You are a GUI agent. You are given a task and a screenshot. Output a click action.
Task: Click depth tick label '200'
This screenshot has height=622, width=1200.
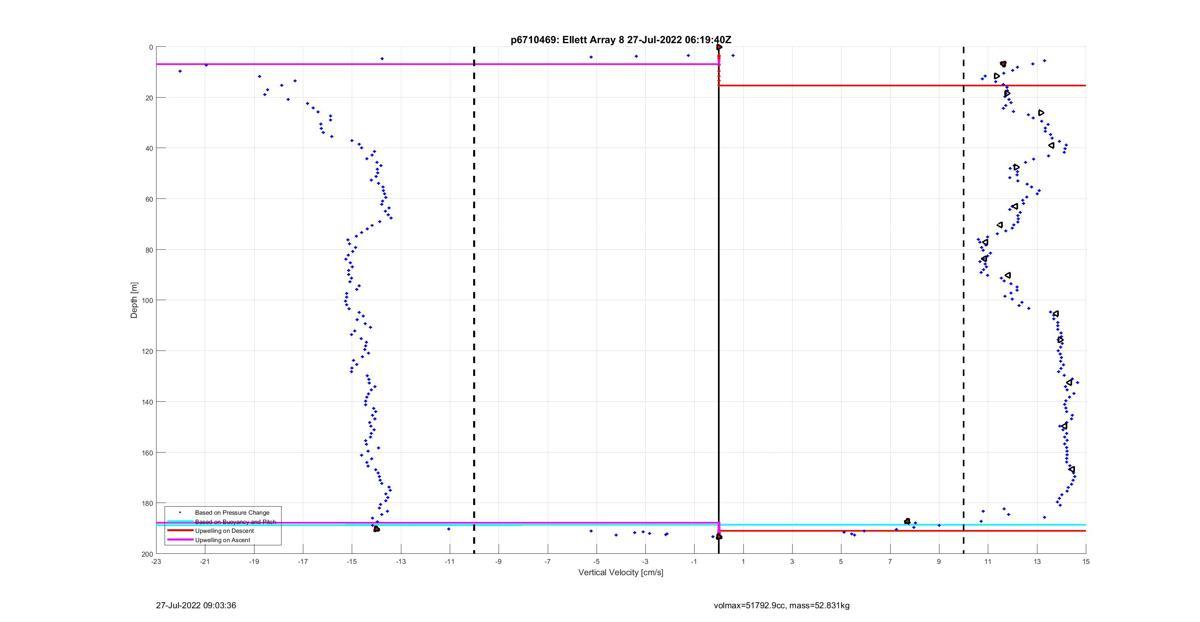(x=146, y=554)
